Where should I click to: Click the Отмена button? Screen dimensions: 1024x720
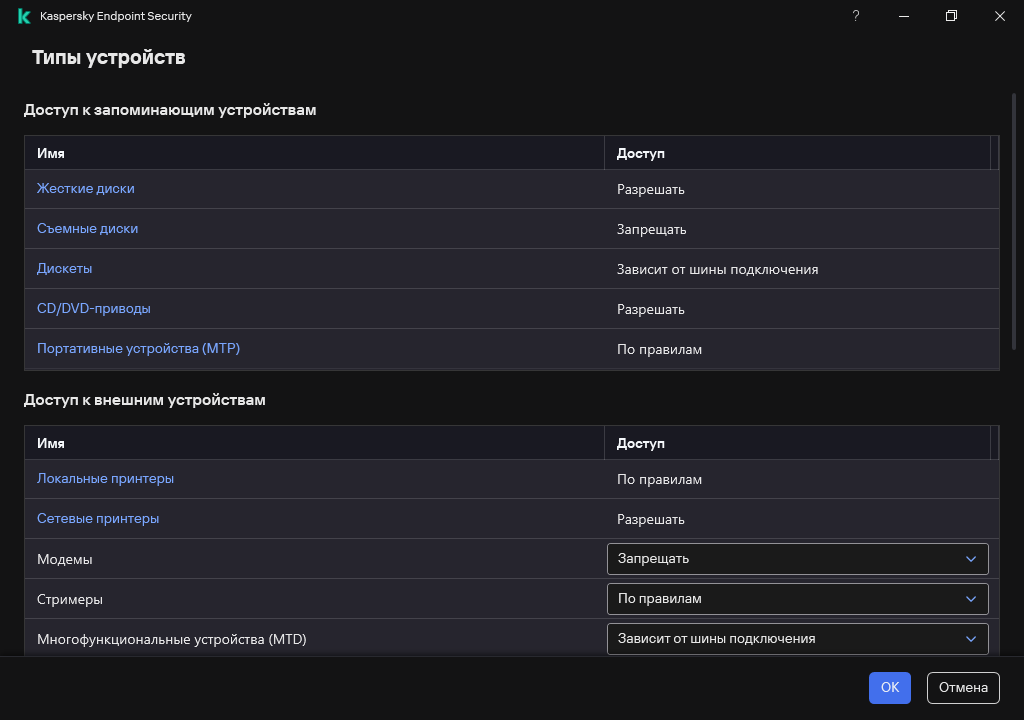coord(963,687)
